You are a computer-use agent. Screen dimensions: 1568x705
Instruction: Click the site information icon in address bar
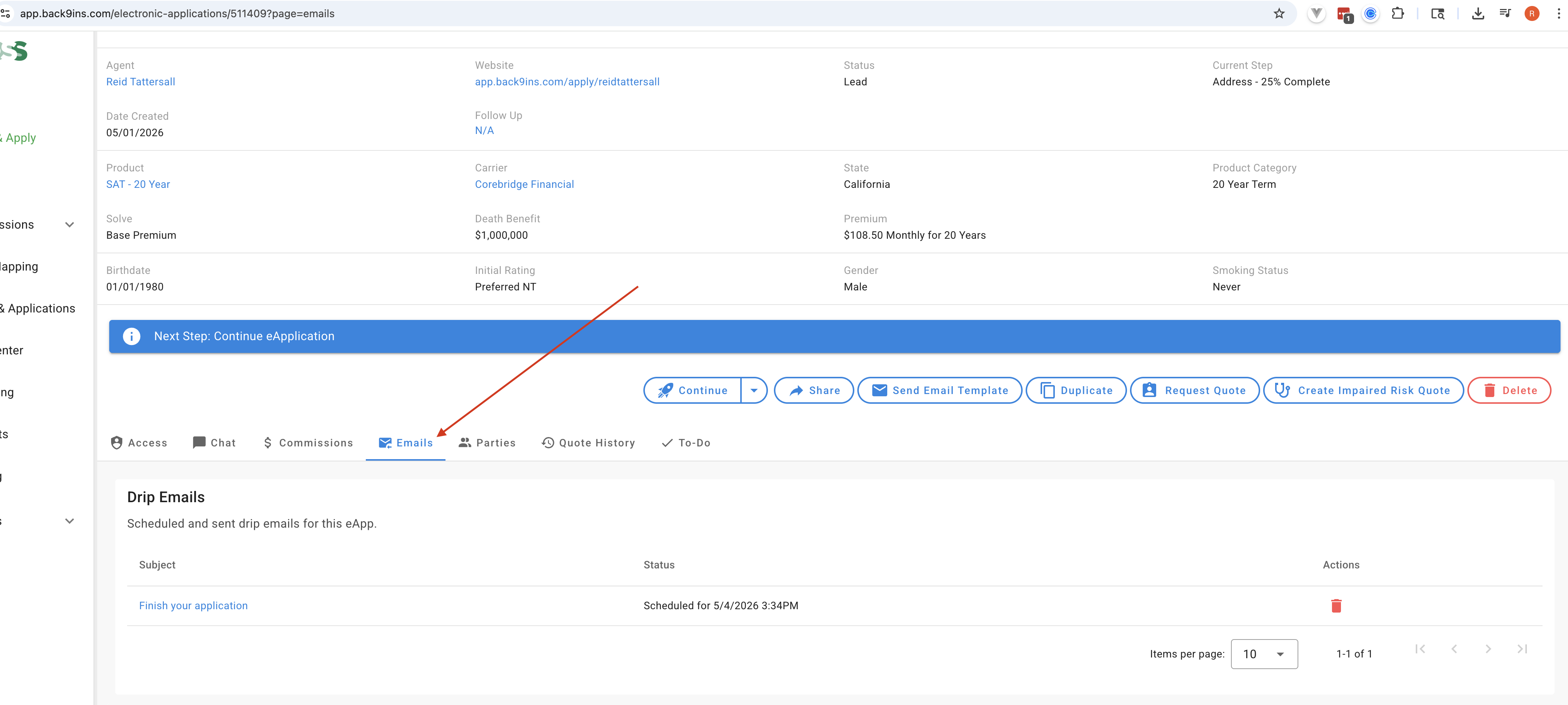point(6,13)
